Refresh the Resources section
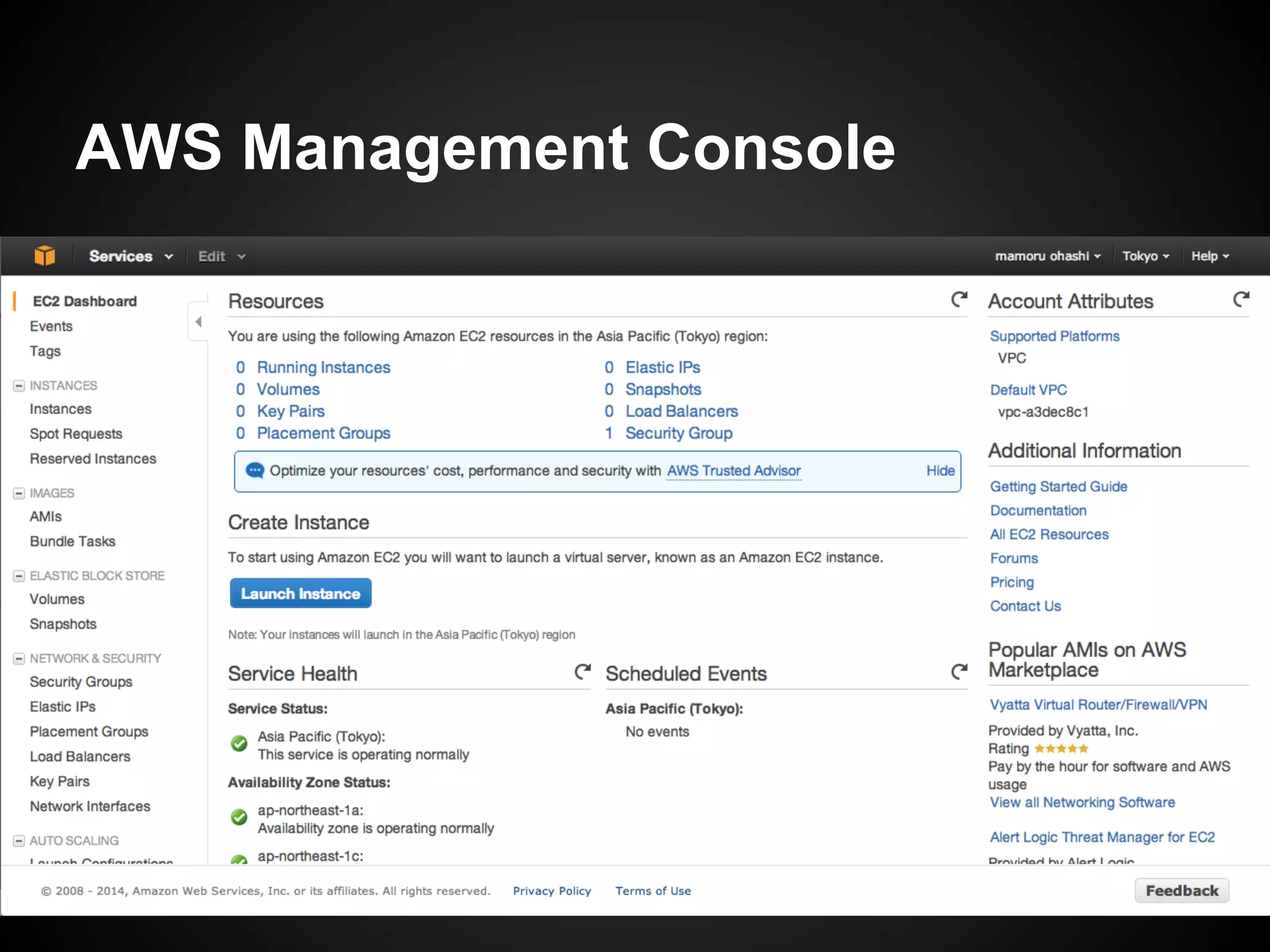 [x=959, y=300]
